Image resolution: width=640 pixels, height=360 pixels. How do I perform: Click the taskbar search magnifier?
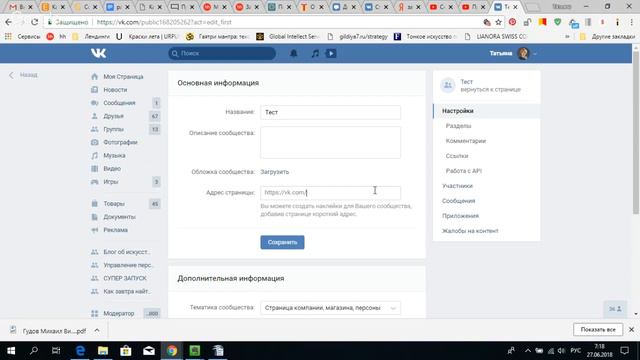34,351
